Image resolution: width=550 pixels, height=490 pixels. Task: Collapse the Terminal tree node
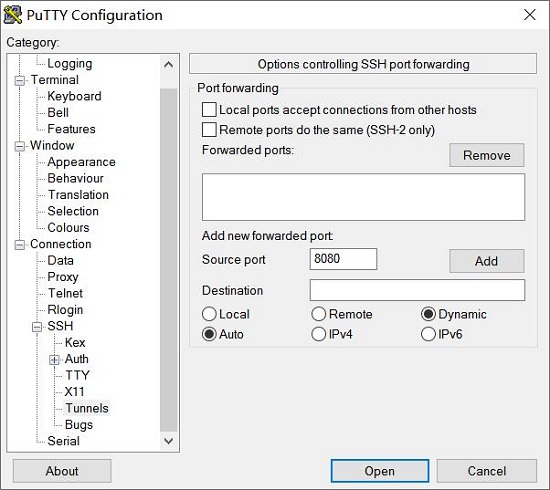[20, 81]
